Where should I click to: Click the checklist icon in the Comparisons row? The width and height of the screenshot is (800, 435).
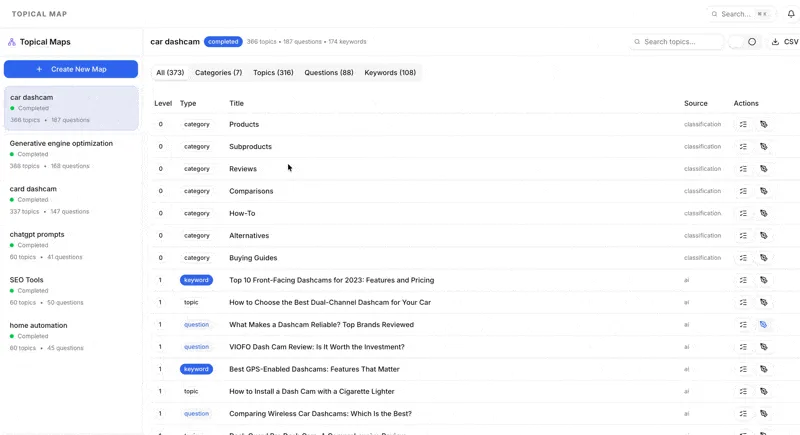[x=743, y=191]
